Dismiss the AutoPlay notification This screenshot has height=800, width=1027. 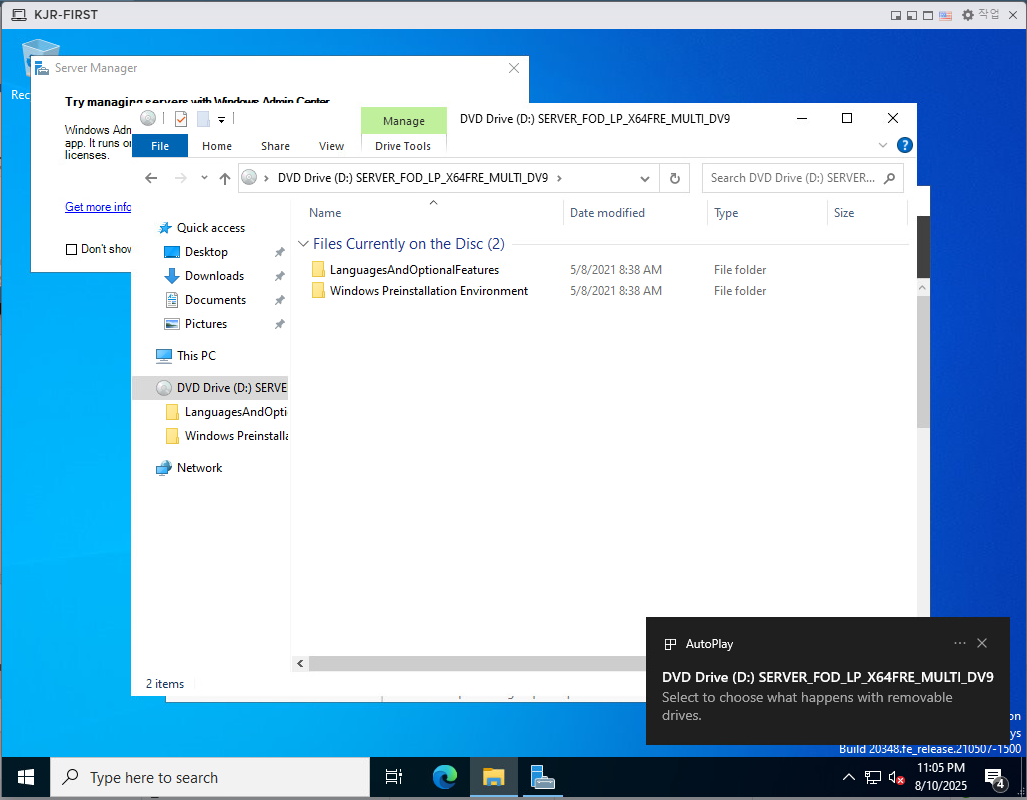[982, 643]
